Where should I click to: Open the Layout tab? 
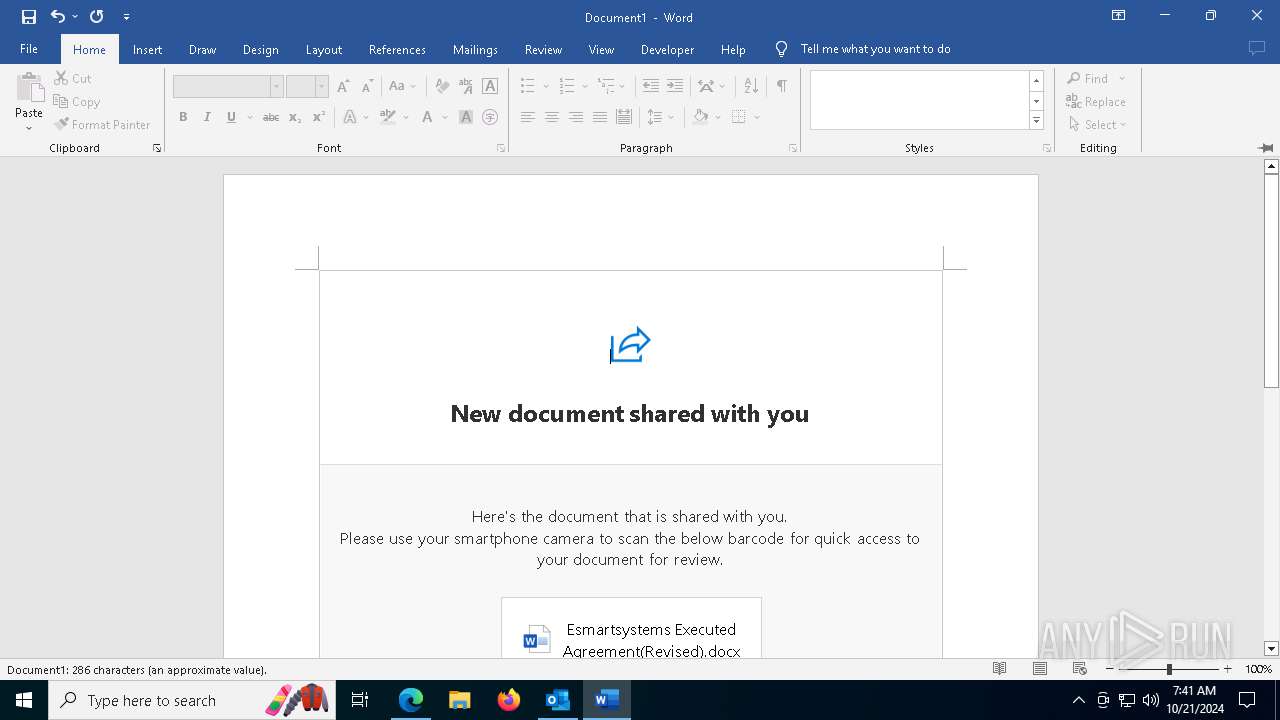[323, 49]
